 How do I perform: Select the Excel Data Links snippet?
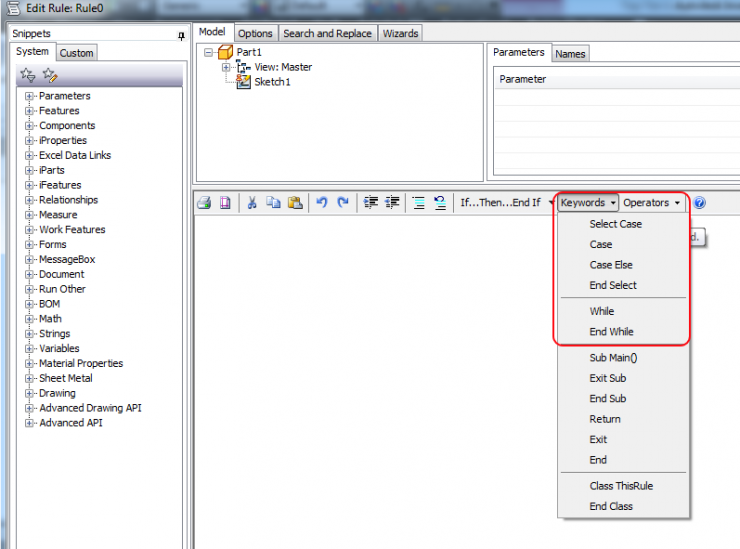[x=75, y=155]
